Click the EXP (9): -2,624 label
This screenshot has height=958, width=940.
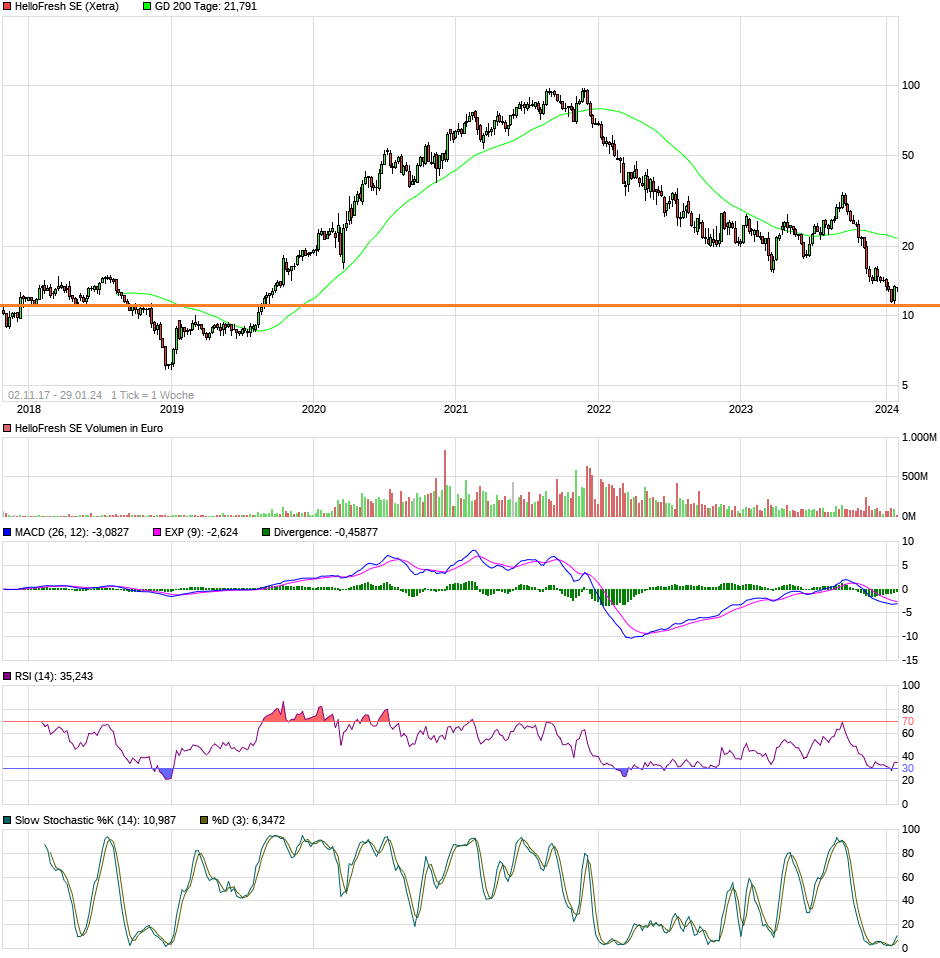click(202, 532)
